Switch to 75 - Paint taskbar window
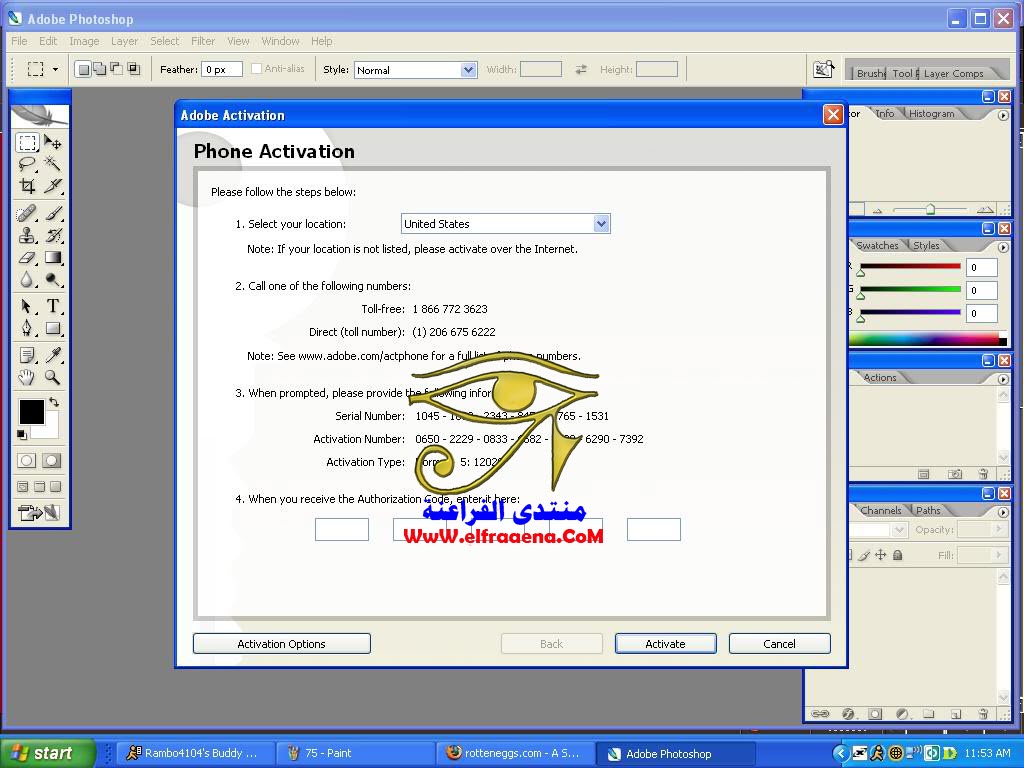Screen dimensions: 1024x768 click(x=355, y=754)
